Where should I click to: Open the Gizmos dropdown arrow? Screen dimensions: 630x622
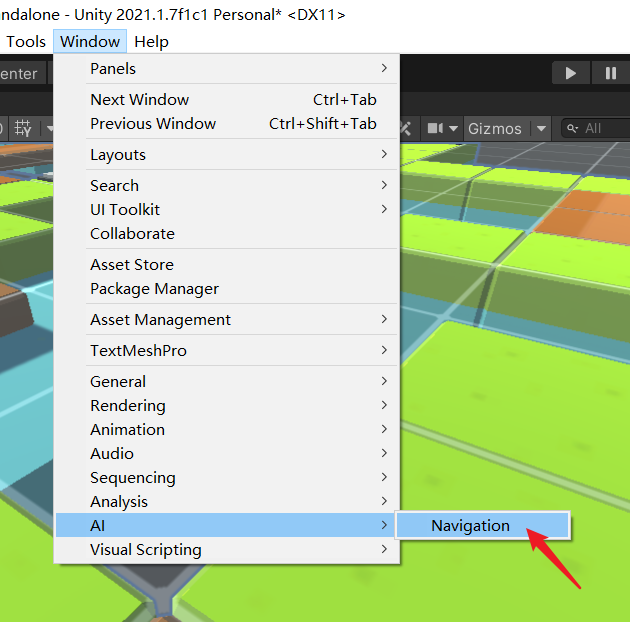pyautogui.click(x=541, y=129)
